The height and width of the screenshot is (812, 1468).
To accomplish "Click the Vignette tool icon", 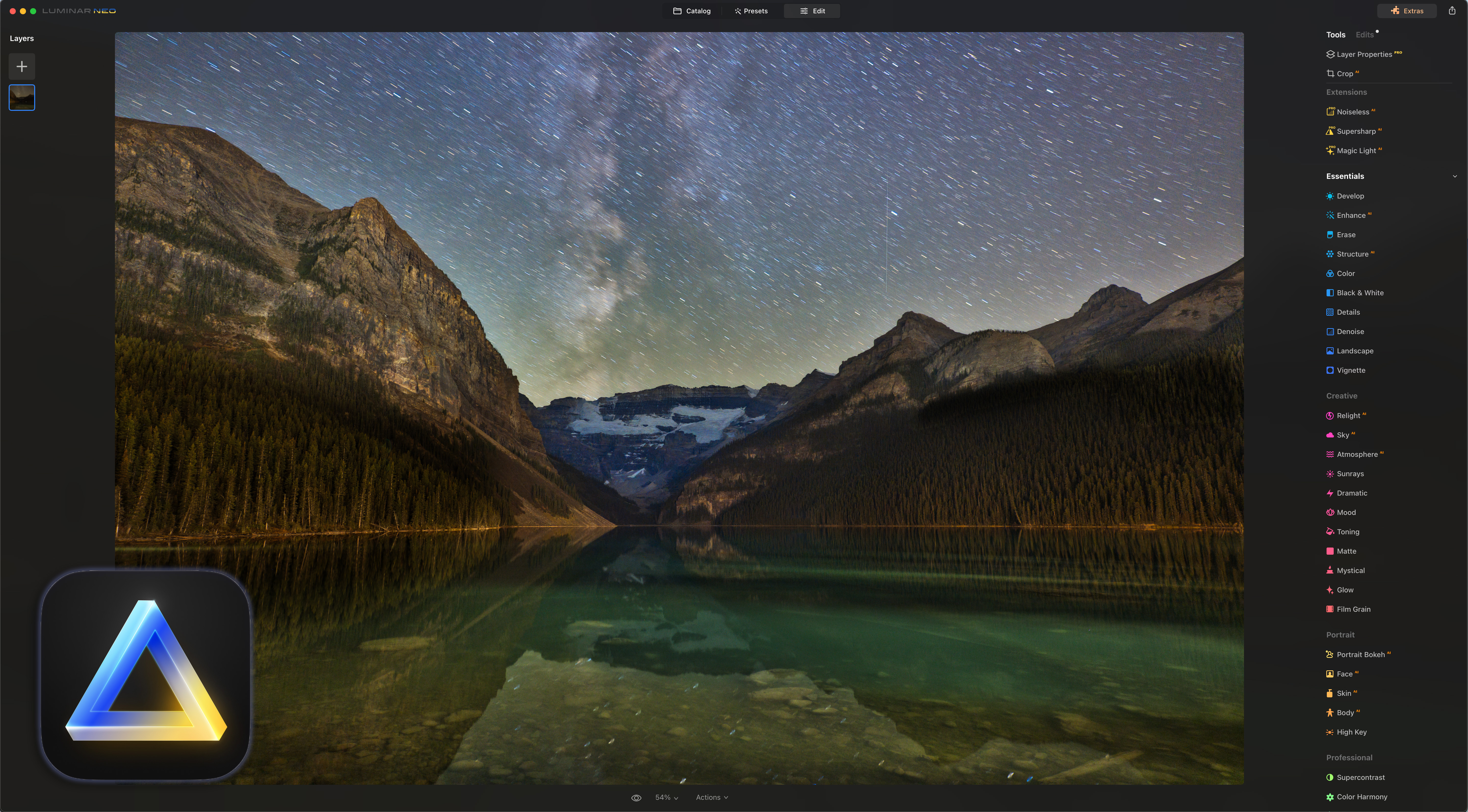I will (x=1330, y=370).
